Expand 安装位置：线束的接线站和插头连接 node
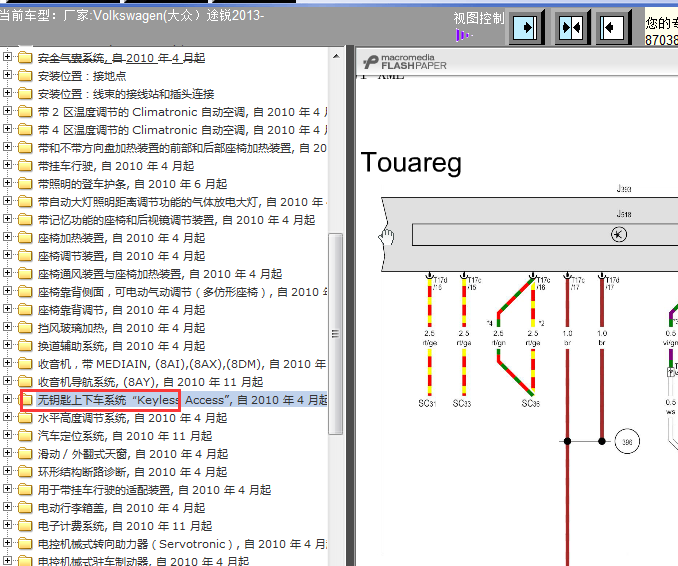The image size is (678, 566). point(7,93)
